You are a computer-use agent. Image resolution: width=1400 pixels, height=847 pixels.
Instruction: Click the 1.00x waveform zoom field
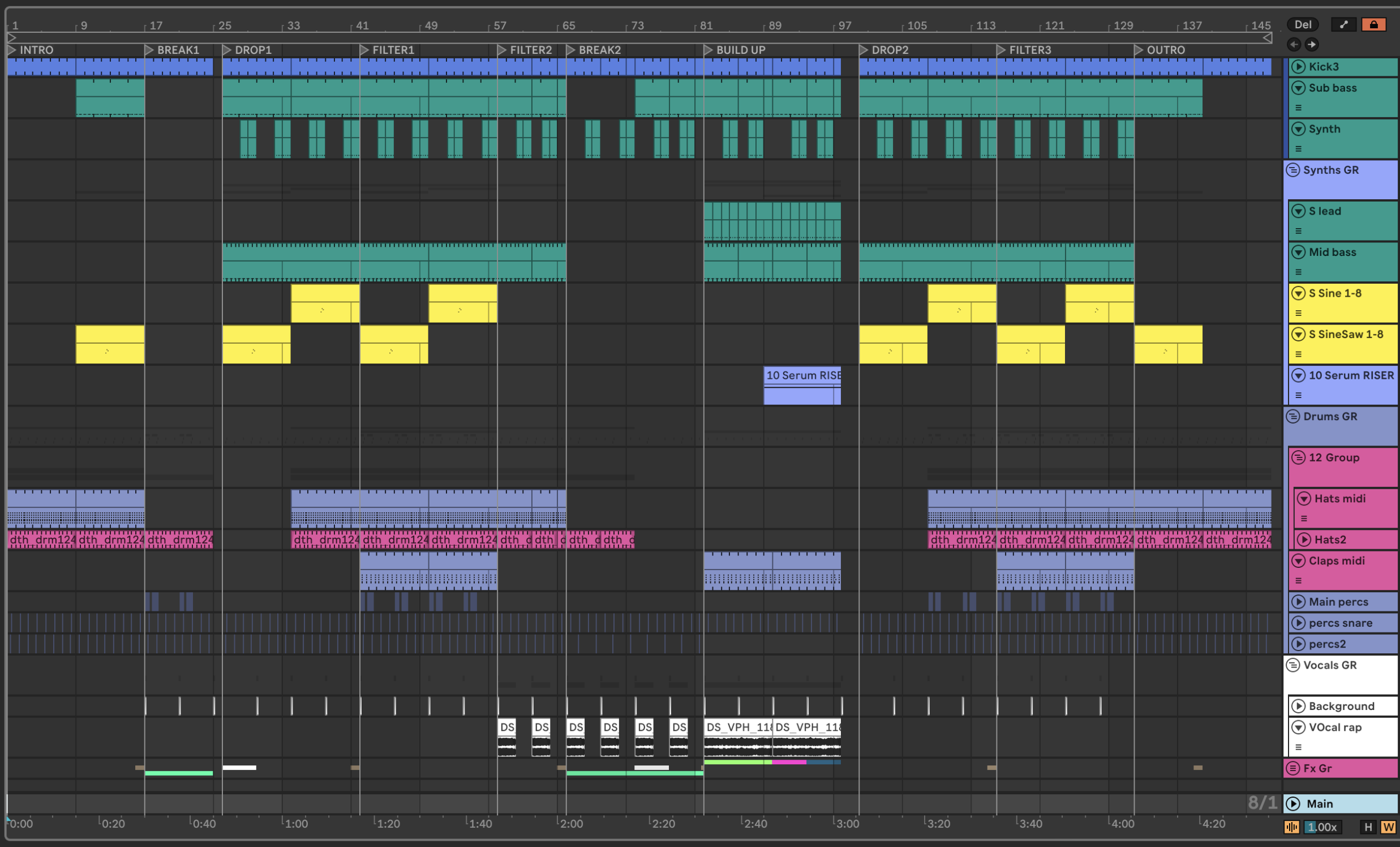1322,827
